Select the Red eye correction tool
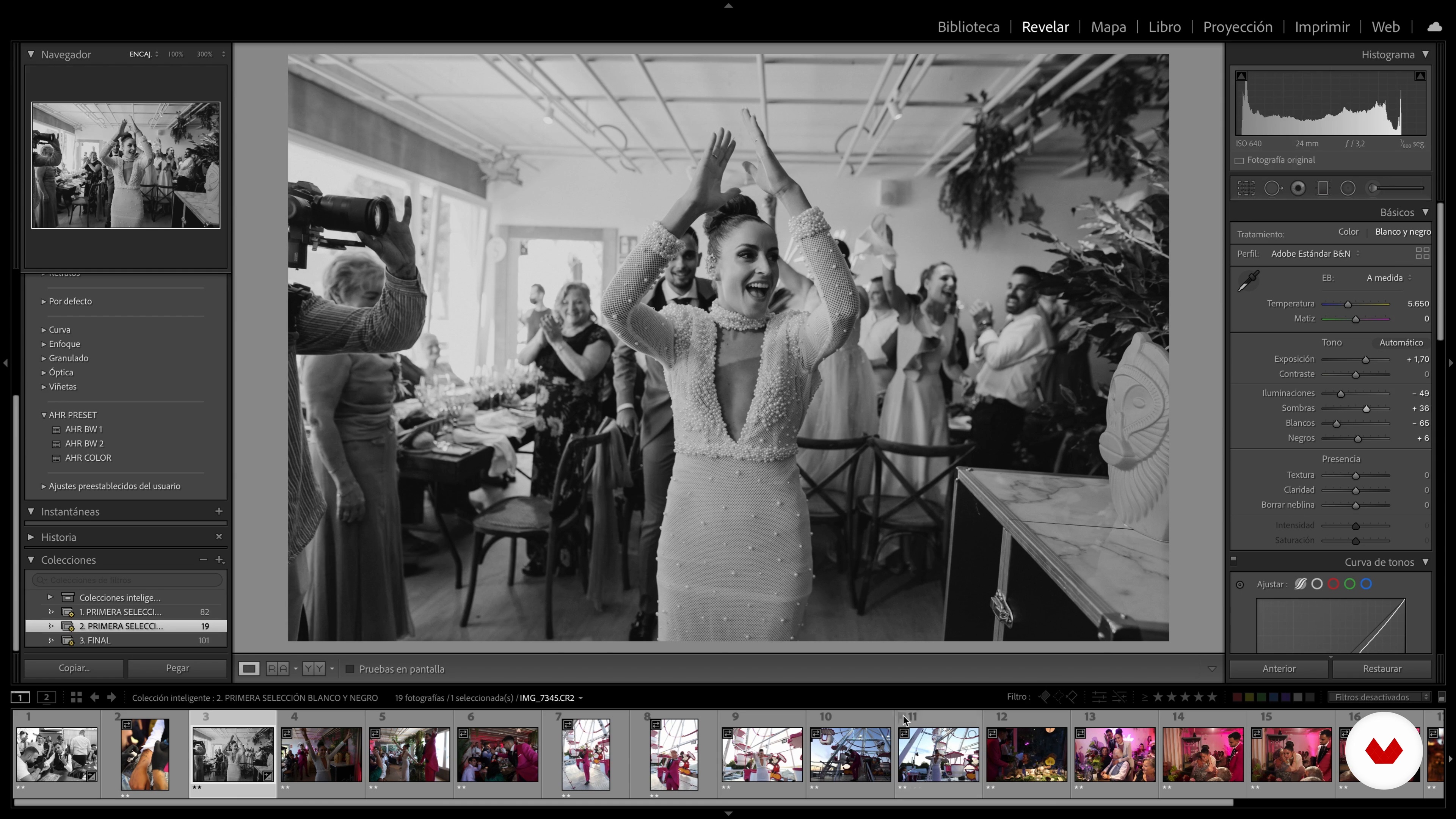 click(1298, 188)
